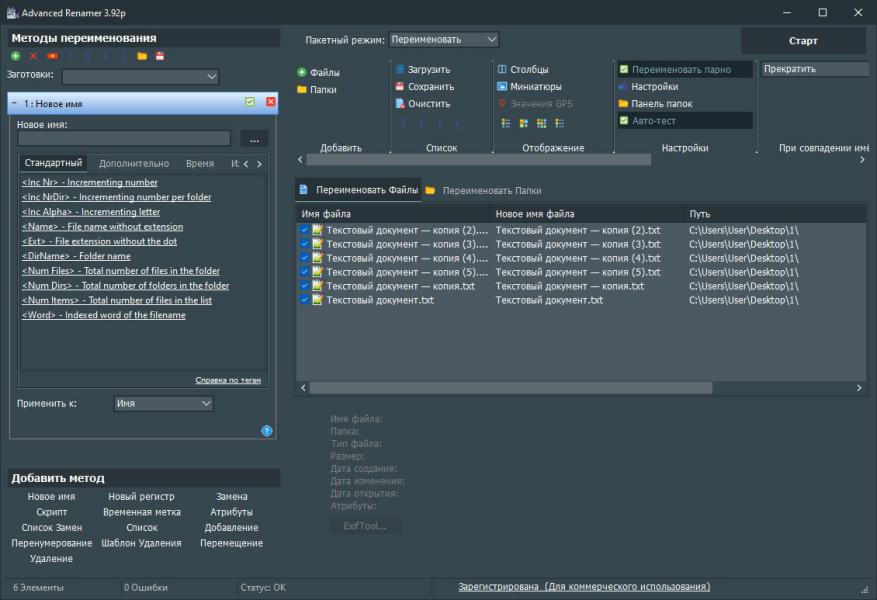877x600 pixels.
Task: Add the Перенумерование method
Action: [x=52, y=543]
